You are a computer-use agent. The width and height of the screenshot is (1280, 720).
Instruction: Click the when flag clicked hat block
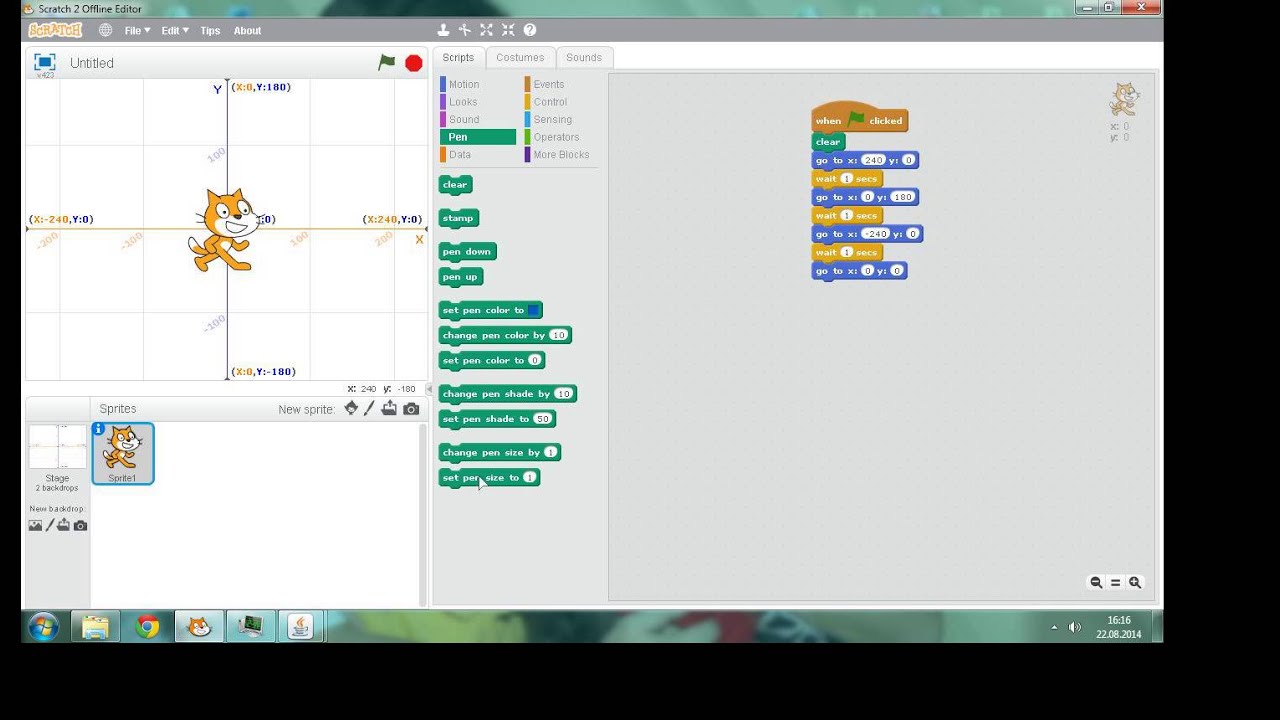pos(859,118)
